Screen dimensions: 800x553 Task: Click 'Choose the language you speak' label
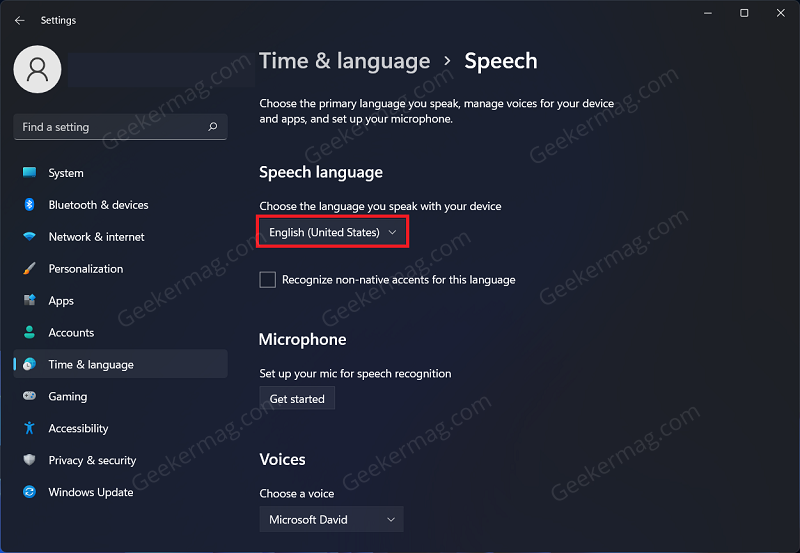380,206
